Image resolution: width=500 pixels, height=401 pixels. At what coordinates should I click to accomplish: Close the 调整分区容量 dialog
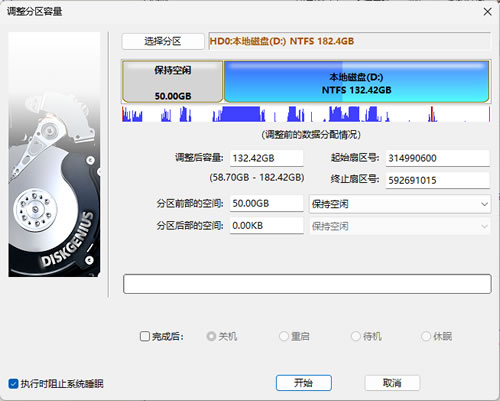tap(487, 12)
